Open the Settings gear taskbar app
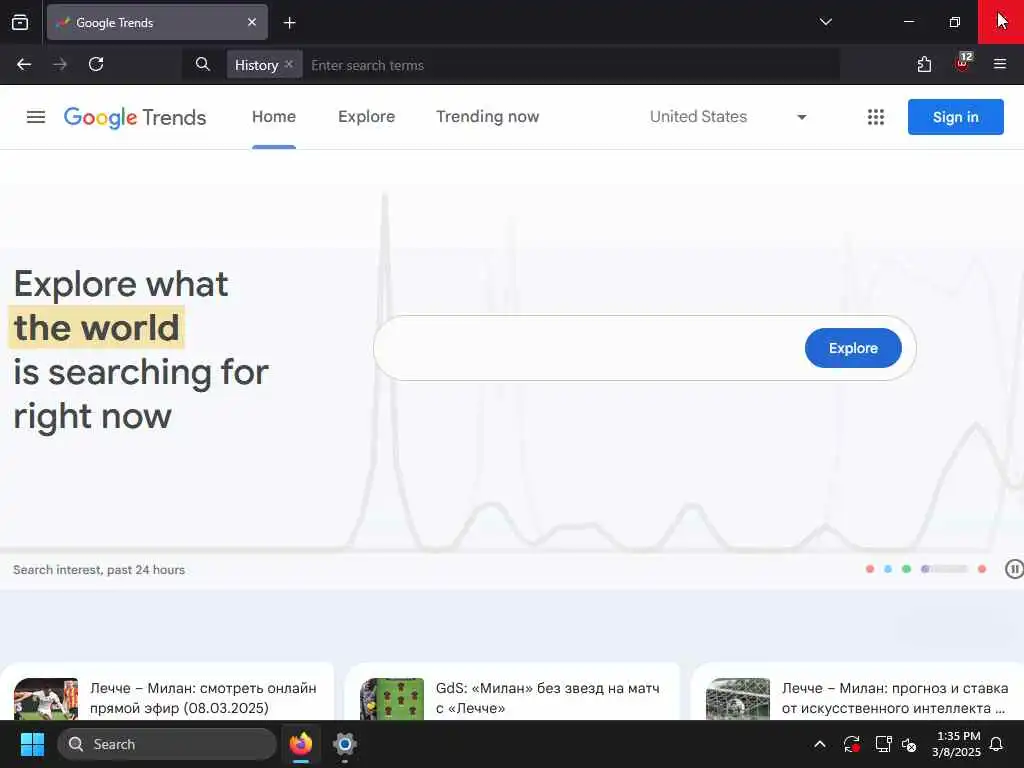The image size is (1024, 768). coord(345,744)
